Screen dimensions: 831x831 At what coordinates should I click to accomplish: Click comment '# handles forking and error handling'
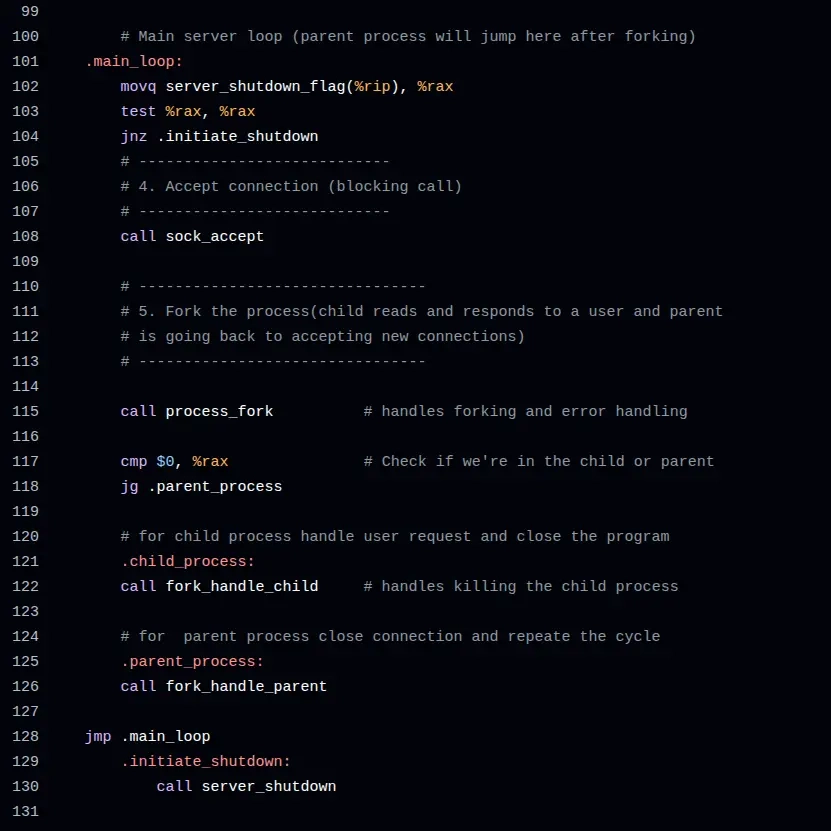pyautogui.click(x=526, y=411)
